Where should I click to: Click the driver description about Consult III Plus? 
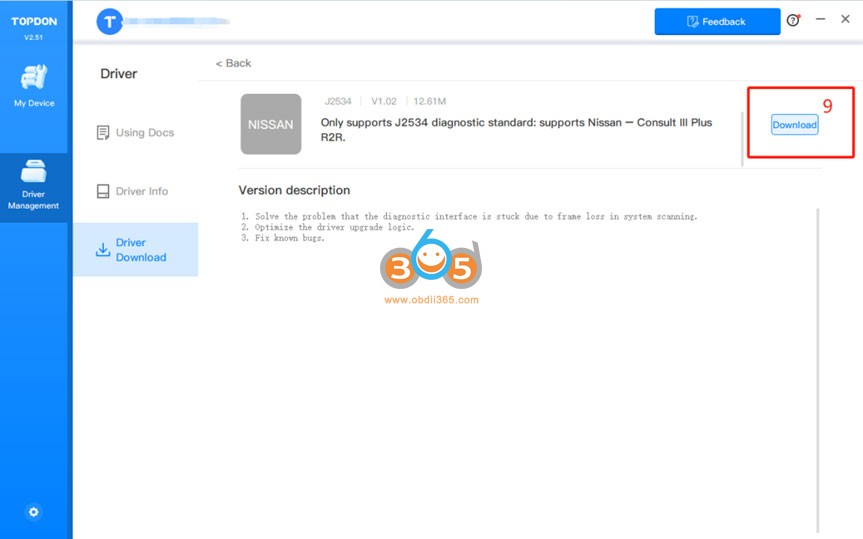coord(516,129)
